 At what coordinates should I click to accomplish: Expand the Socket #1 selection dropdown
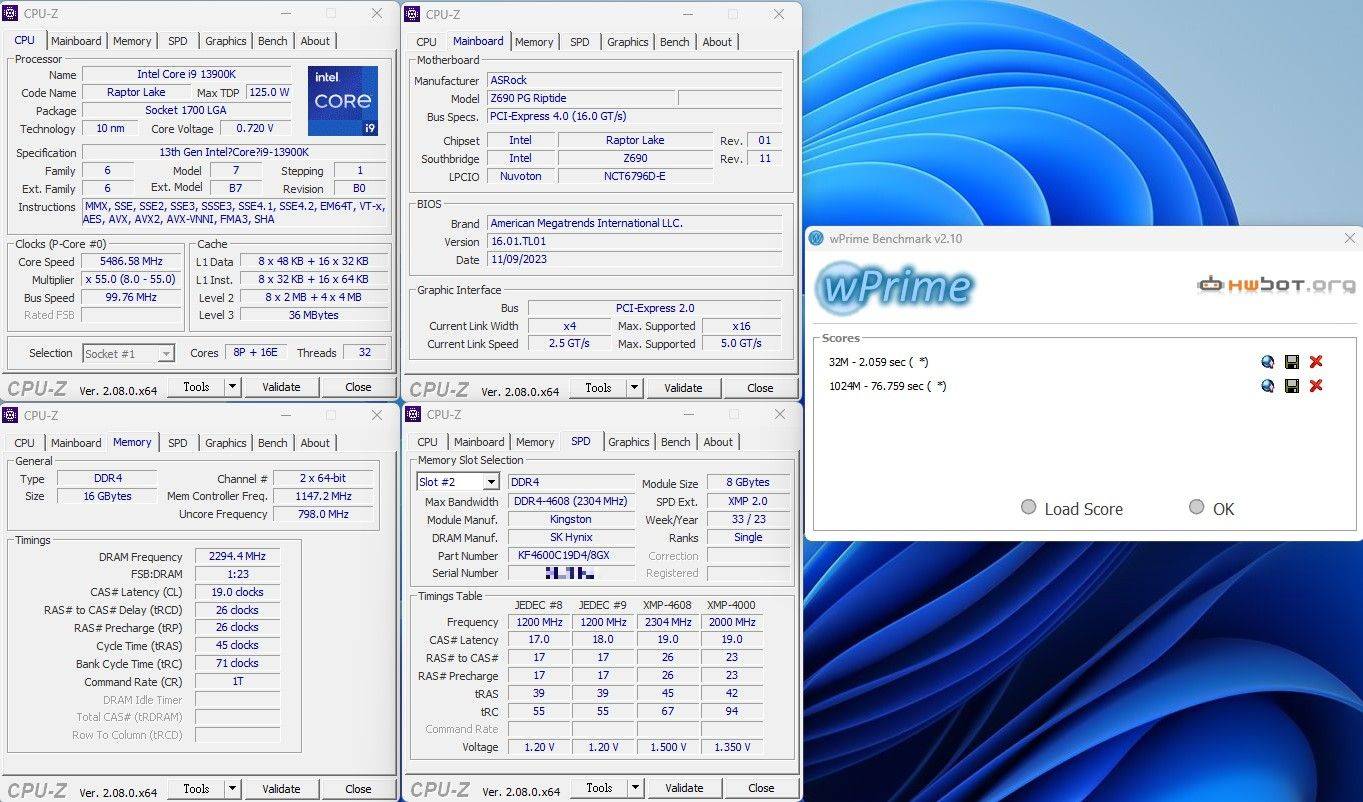166,354
